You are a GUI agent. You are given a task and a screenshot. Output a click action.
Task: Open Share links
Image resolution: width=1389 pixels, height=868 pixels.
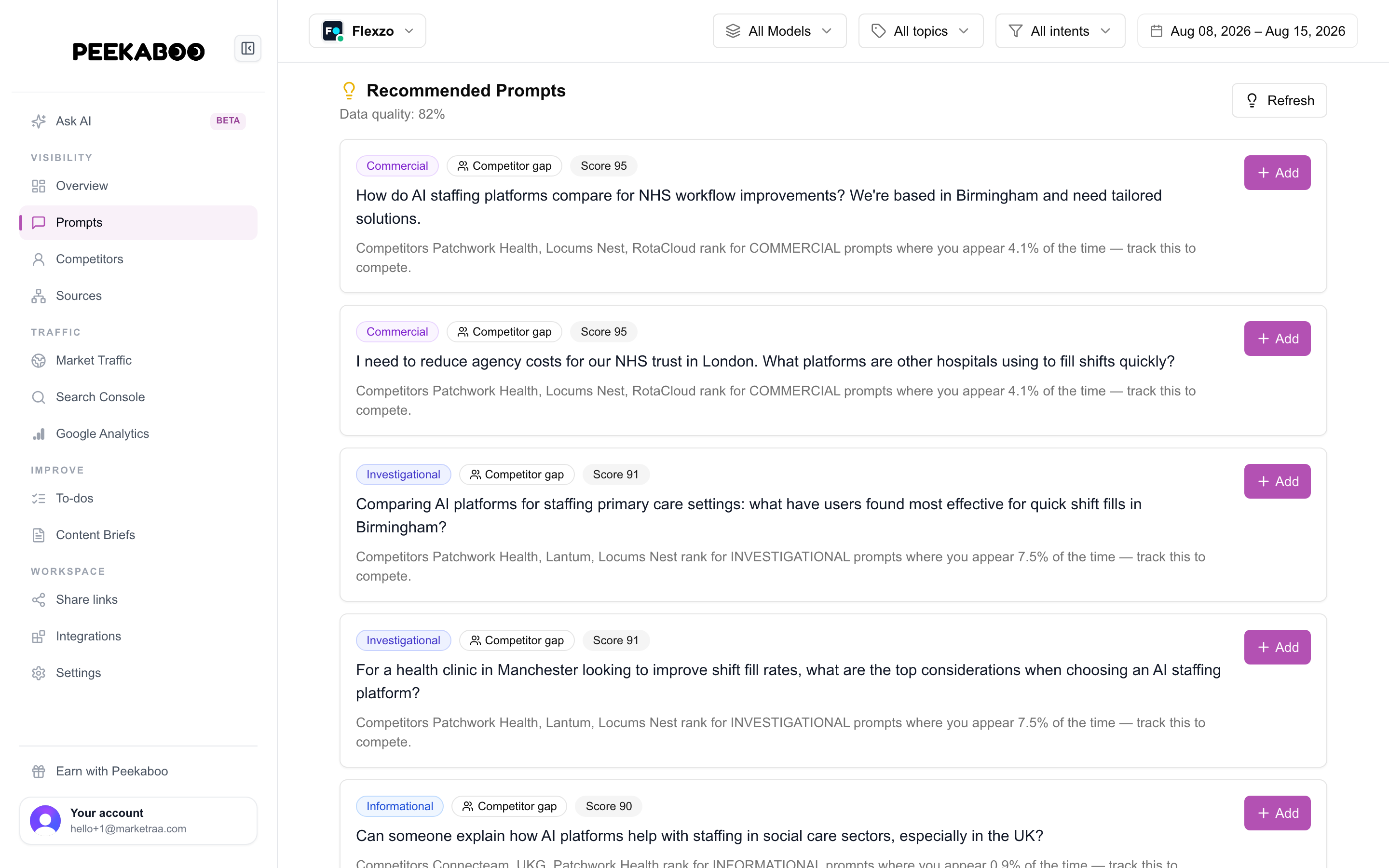(138, 600)
